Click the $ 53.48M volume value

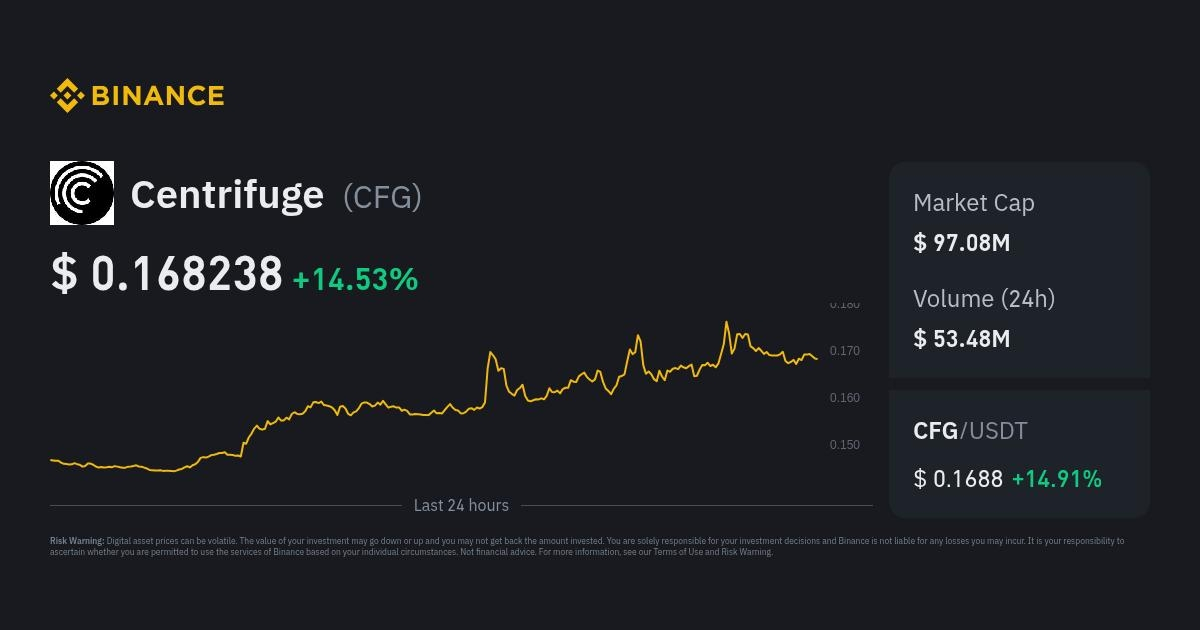point(962,338)
